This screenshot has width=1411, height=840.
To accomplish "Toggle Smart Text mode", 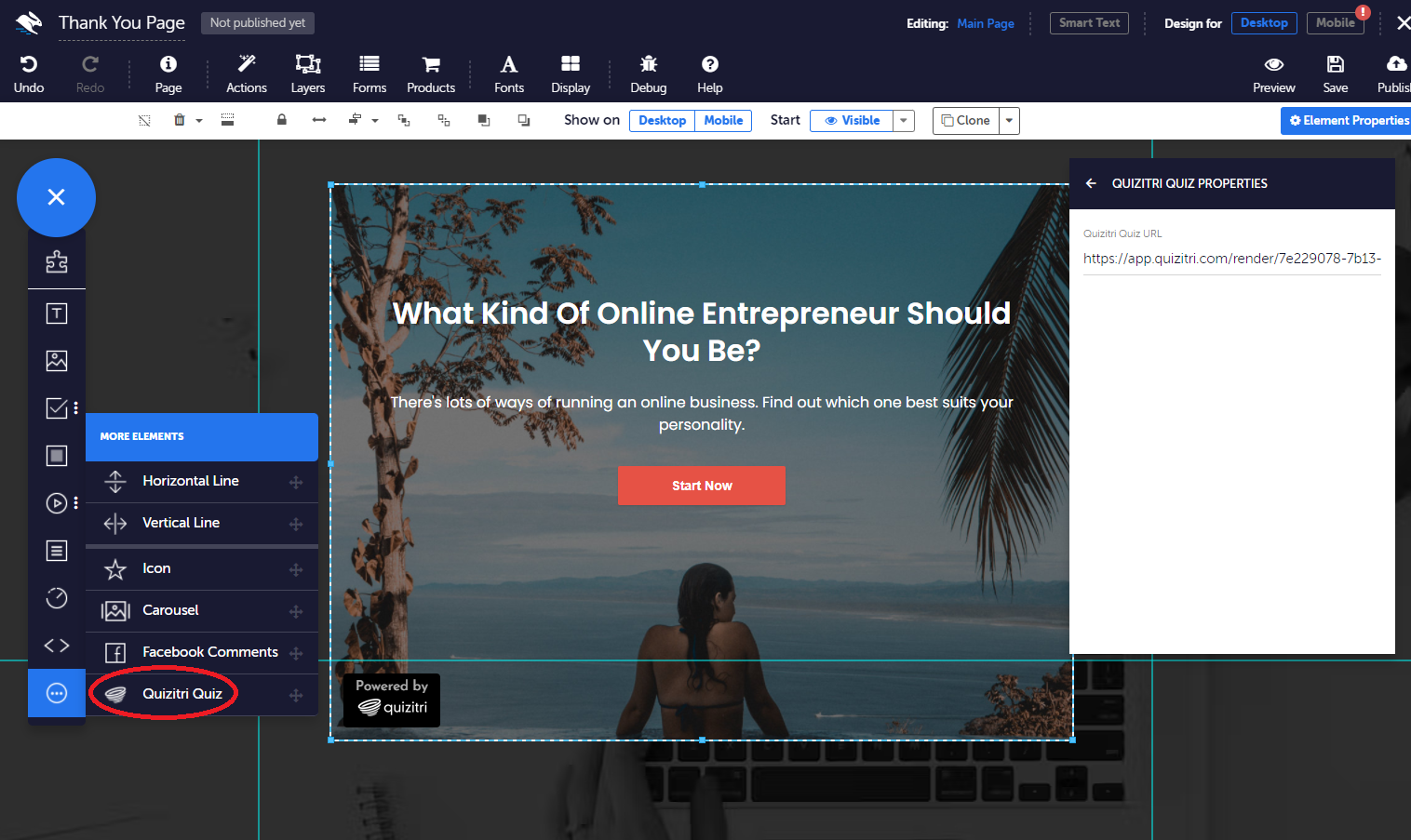I will (x=1089, y=23).
